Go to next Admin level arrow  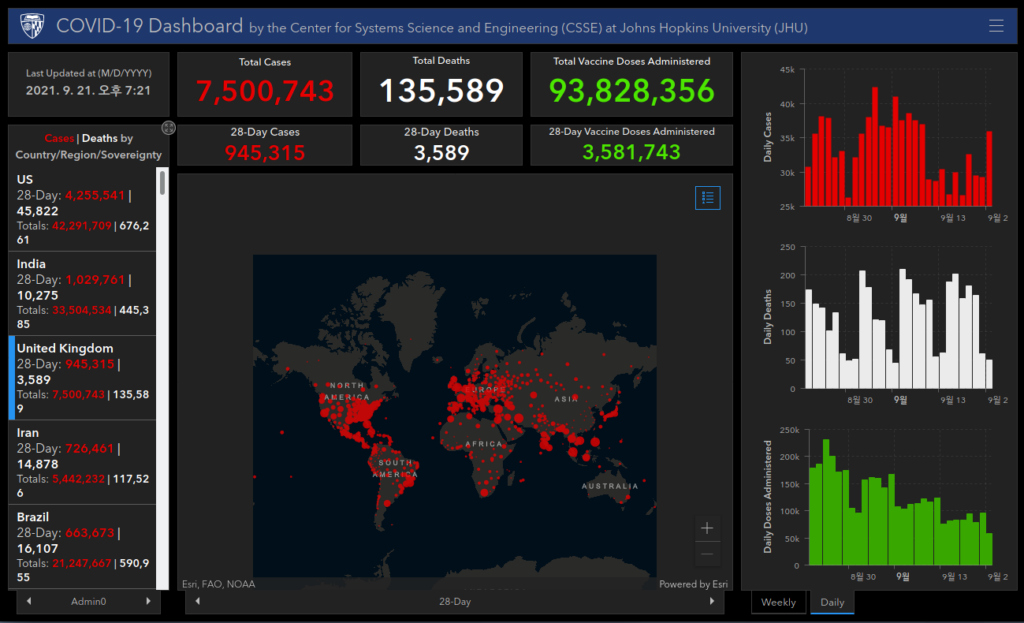pyautogui.click(x=148, y=601)
